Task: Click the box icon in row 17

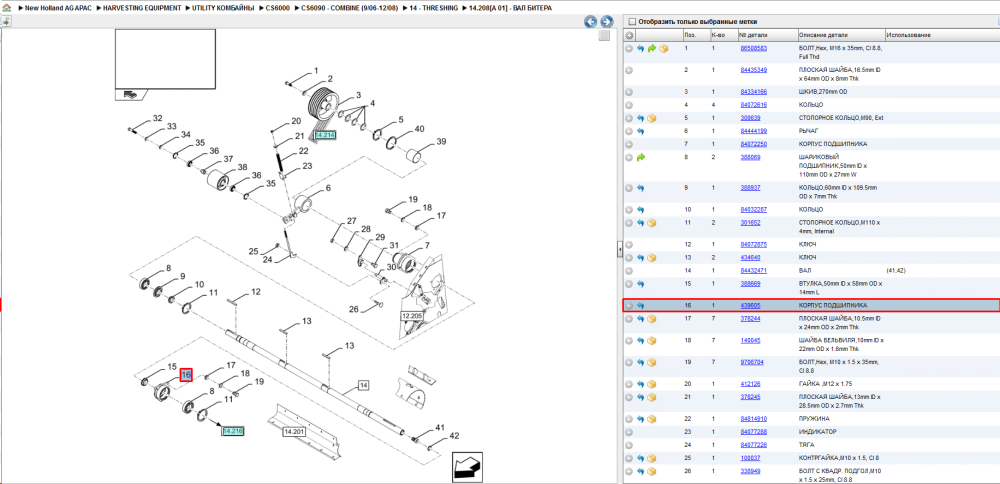Action: pyautogui.click(x=652, y=319)
